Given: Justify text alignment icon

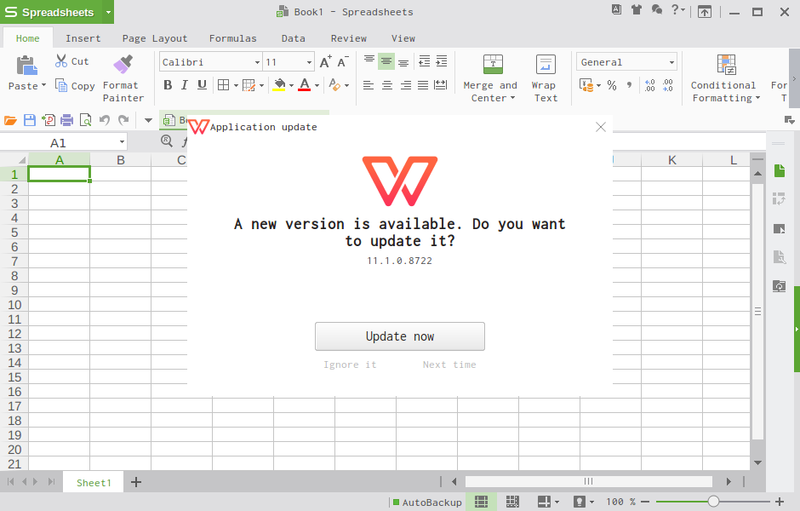Looking at the screenshot, I should click(x=423, y=85).
